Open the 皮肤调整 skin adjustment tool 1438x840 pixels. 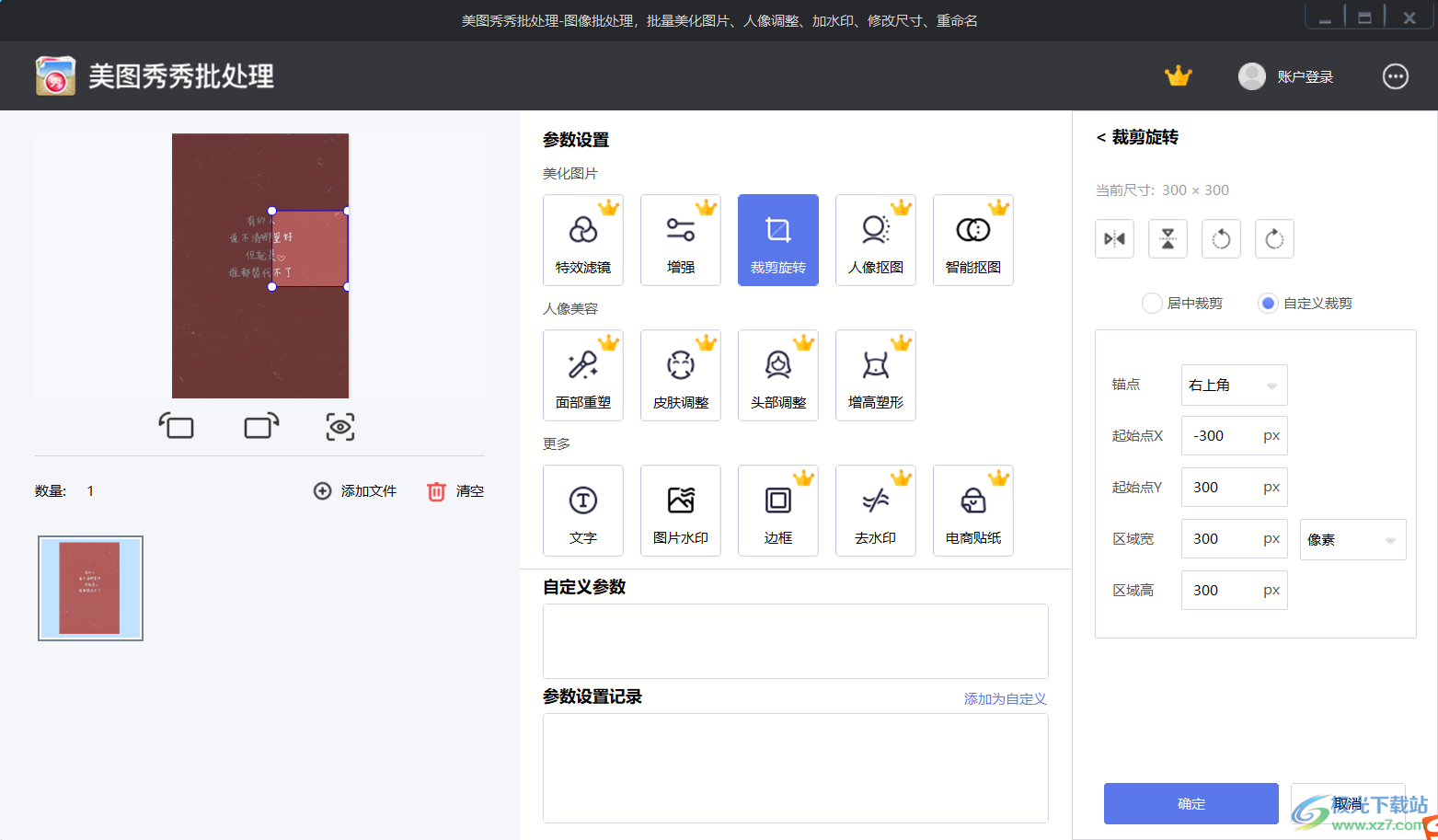point(681,375)
